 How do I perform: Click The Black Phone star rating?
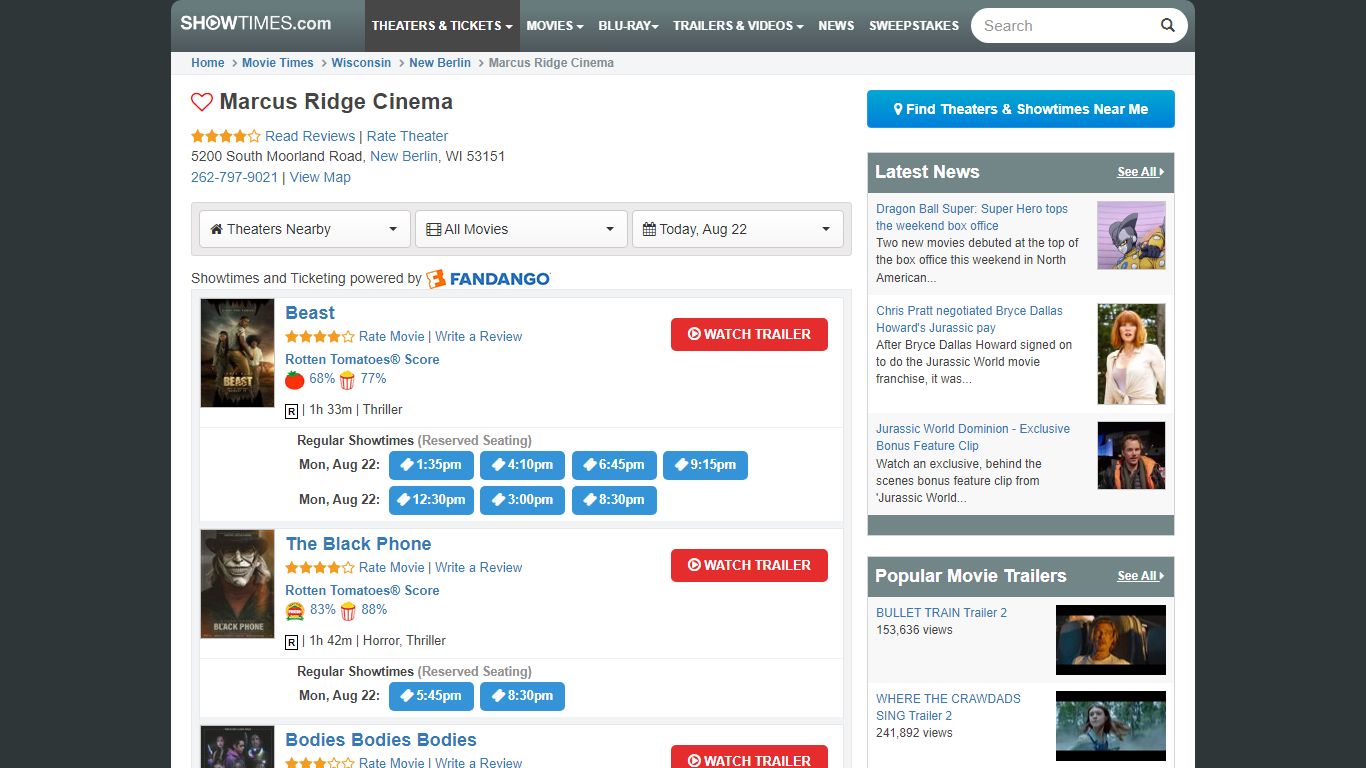point(320,568)
